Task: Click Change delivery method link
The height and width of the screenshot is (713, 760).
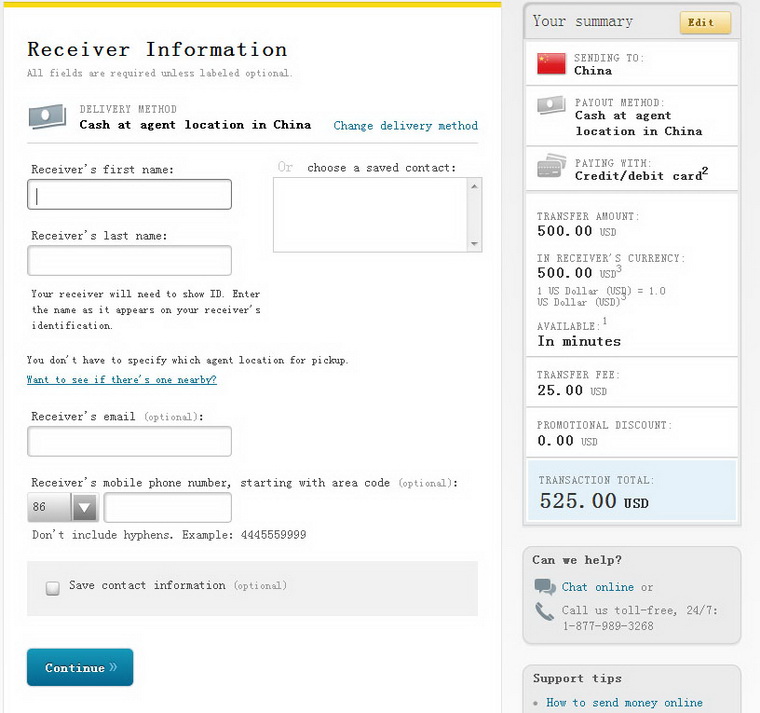Action: pos(405,126)
